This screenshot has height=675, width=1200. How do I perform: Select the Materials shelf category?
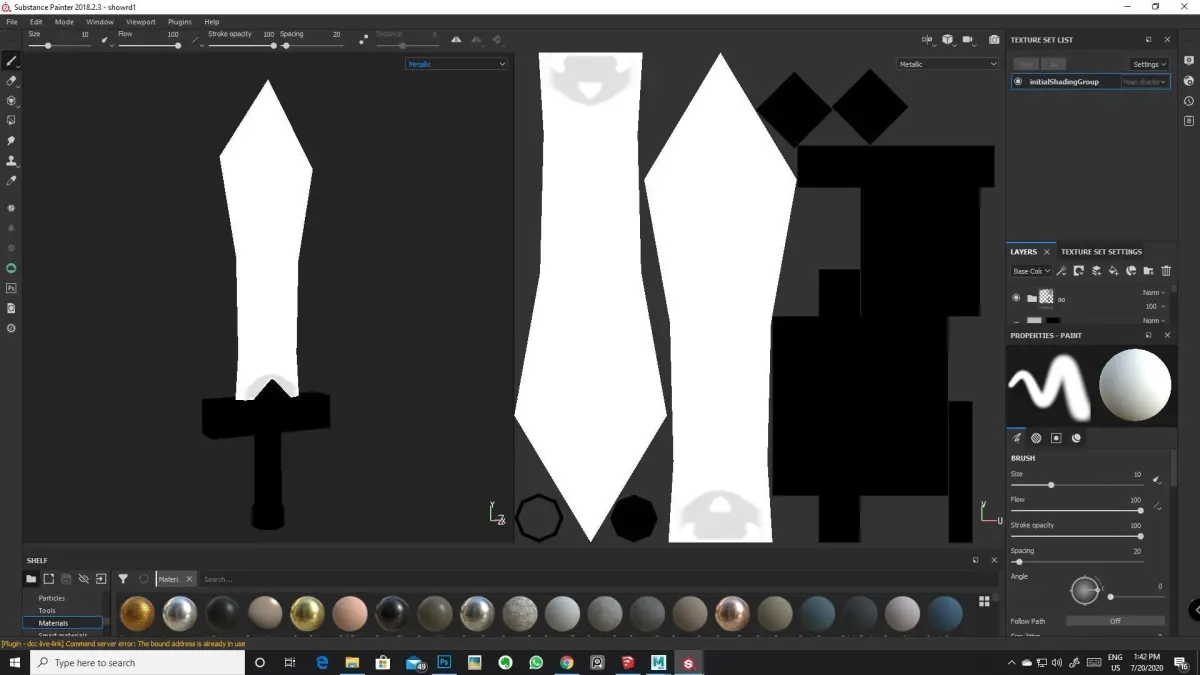pyautogui.click(x=63, y=623)
